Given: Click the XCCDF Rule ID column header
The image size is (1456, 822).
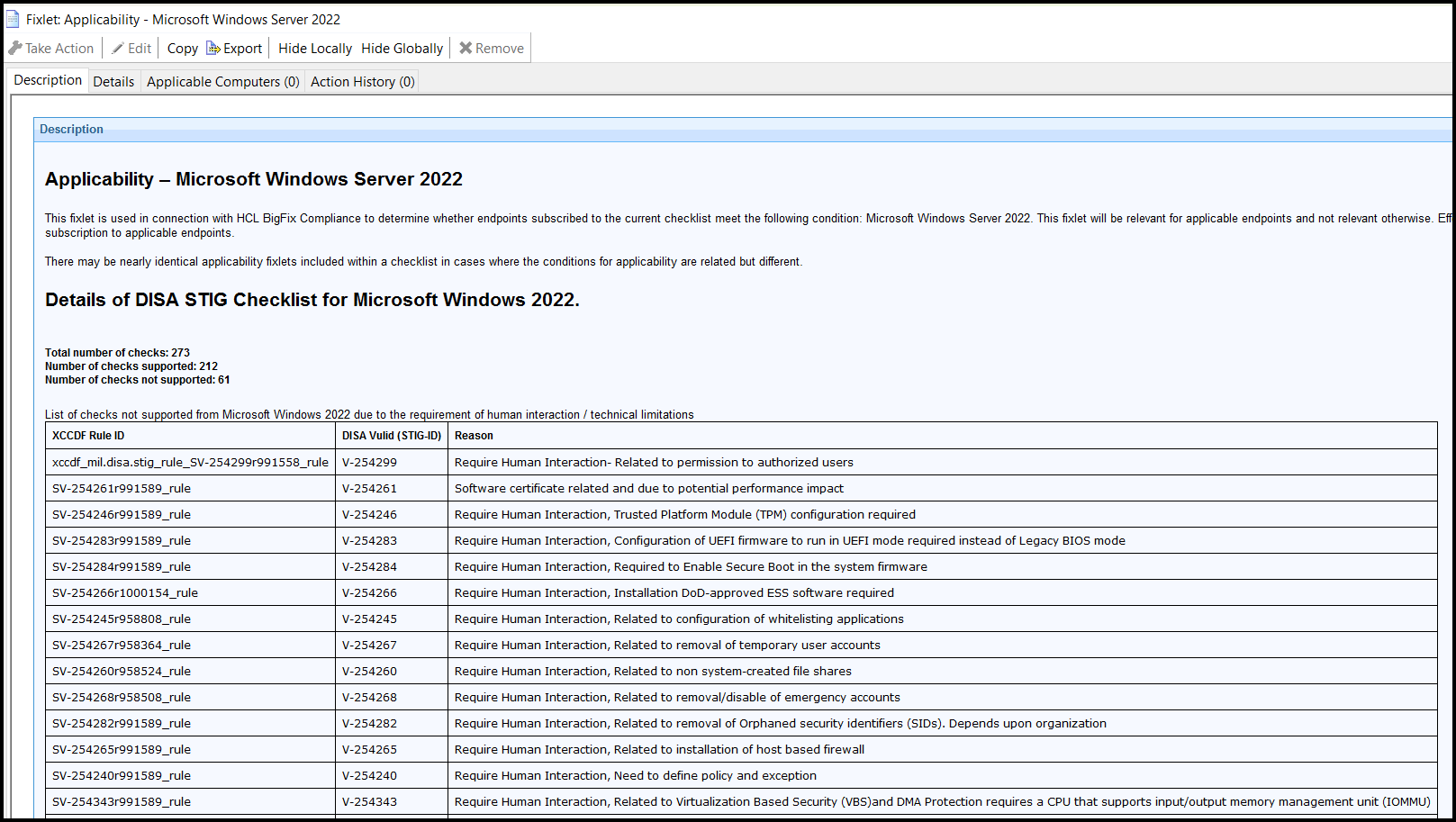Looking at the screenshot, I should (x=87, y=435).
